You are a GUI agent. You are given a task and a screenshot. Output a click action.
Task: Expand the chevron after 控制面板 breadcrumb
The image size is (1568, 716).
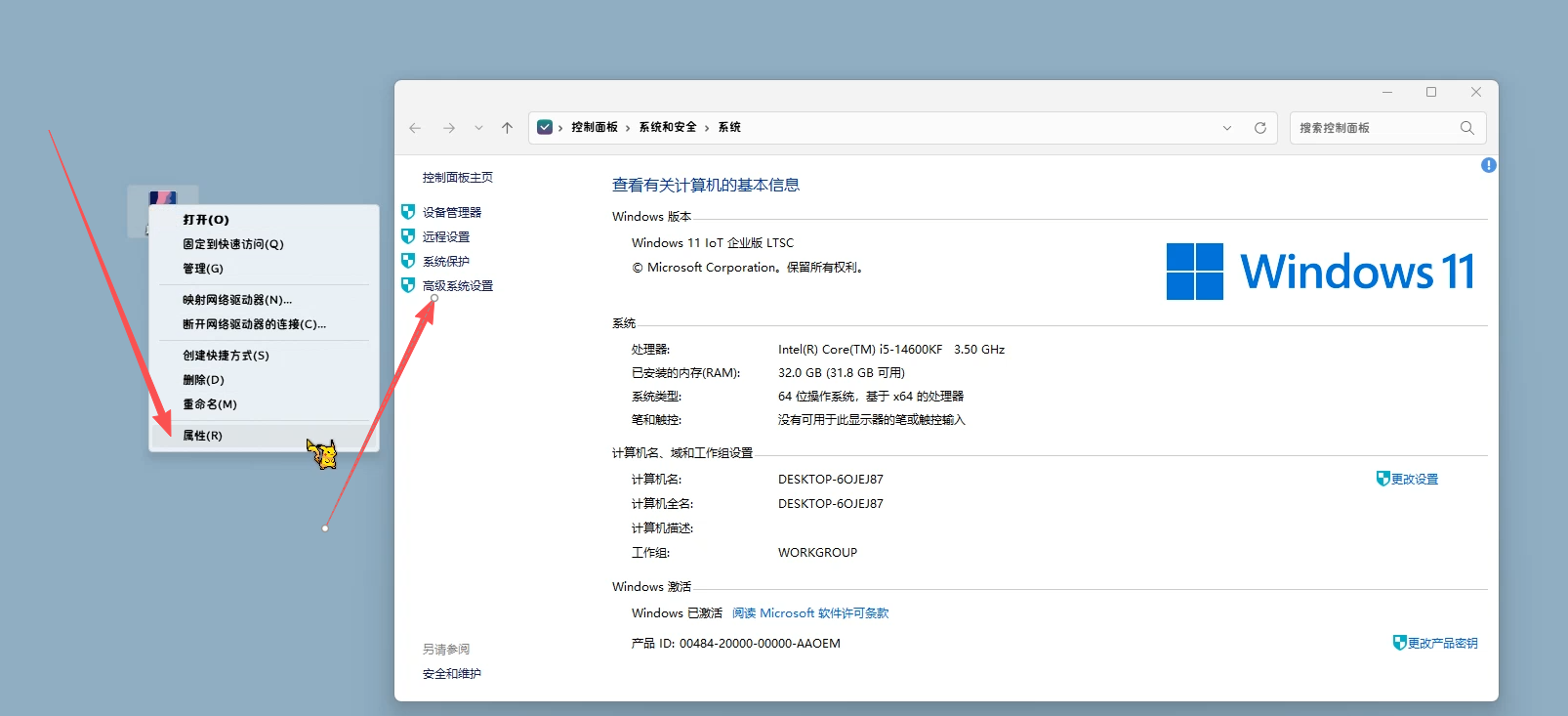628,128
